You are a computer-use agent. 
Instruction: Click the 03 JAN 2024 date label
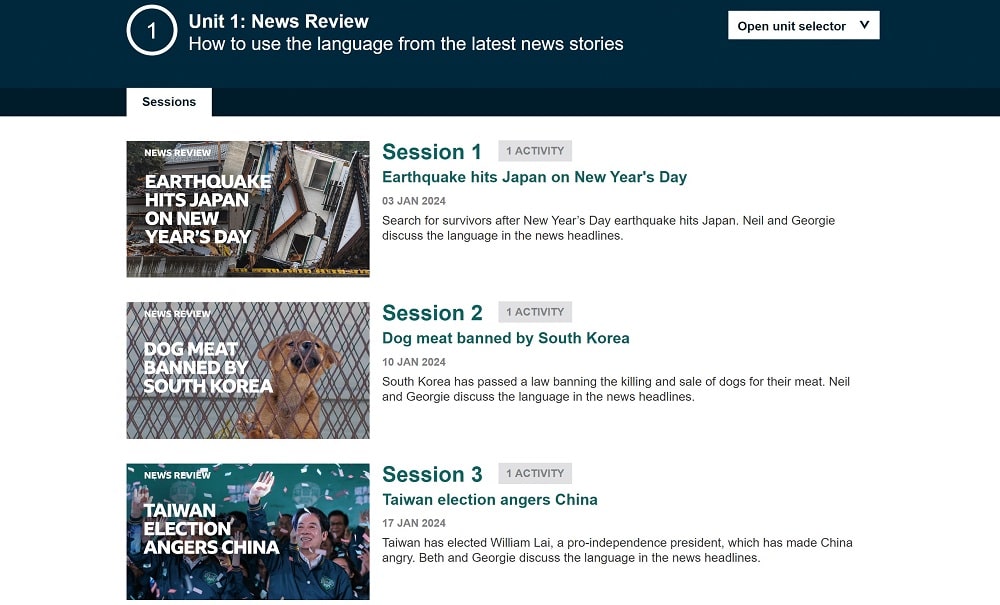(414, 201)
